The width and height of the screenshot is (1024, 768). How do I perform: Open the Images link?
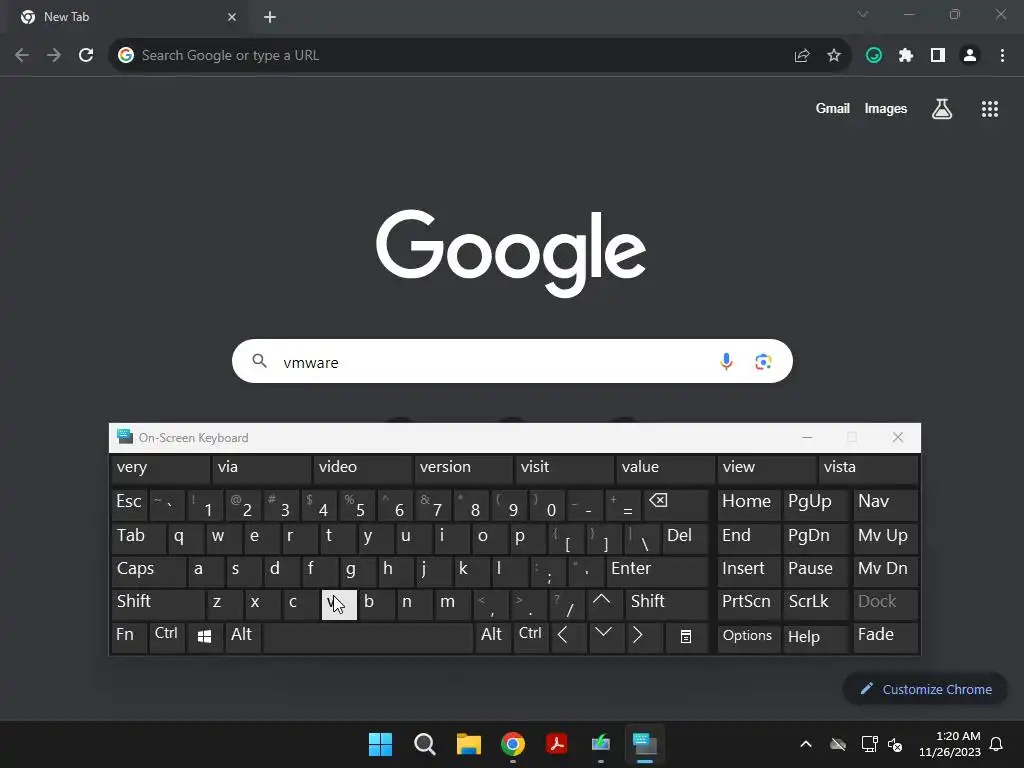pos(886,108)
